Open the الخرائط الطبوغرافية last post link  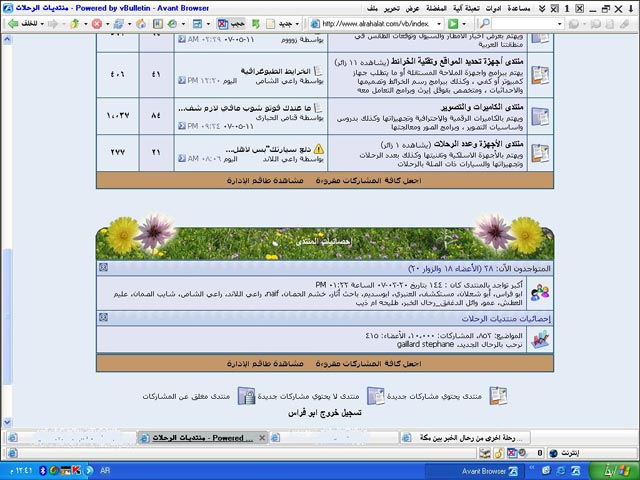point(276,71)
